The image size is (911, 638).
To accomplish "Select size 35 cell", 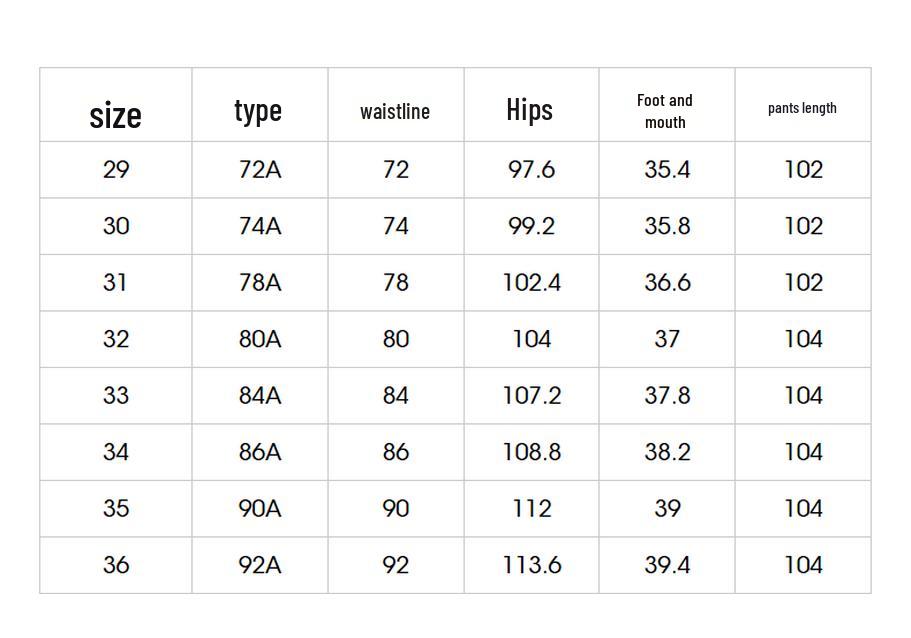I will pos(116,508).
